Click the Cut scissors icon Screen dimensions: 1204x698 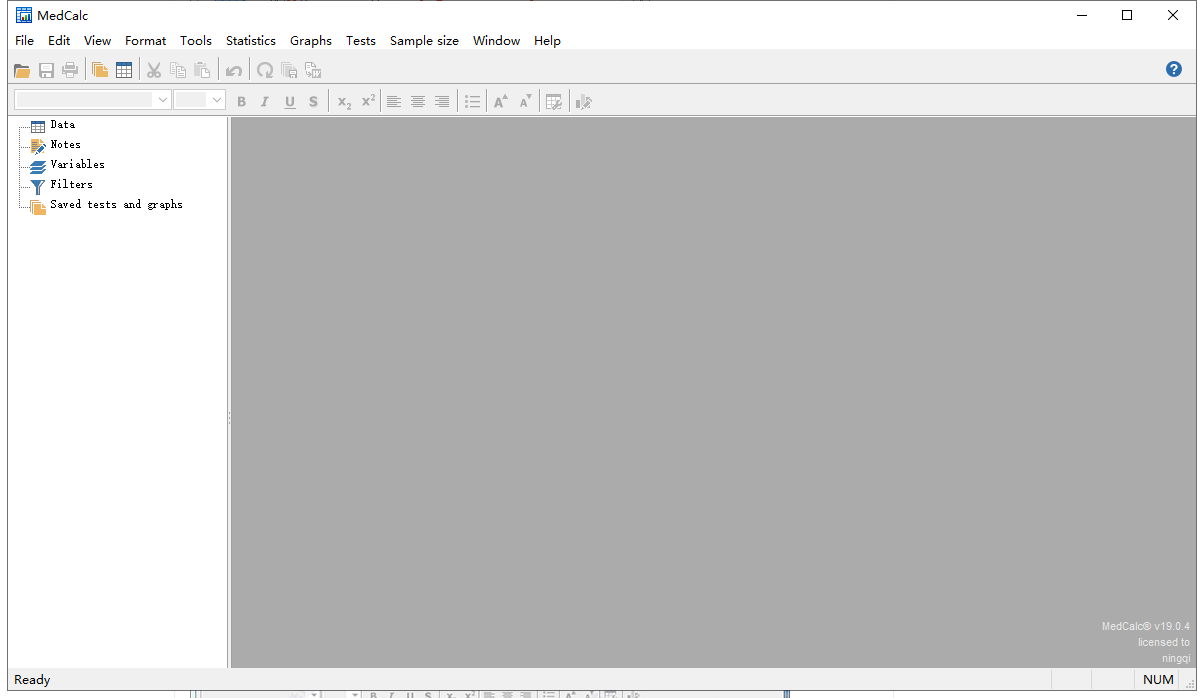154,70
